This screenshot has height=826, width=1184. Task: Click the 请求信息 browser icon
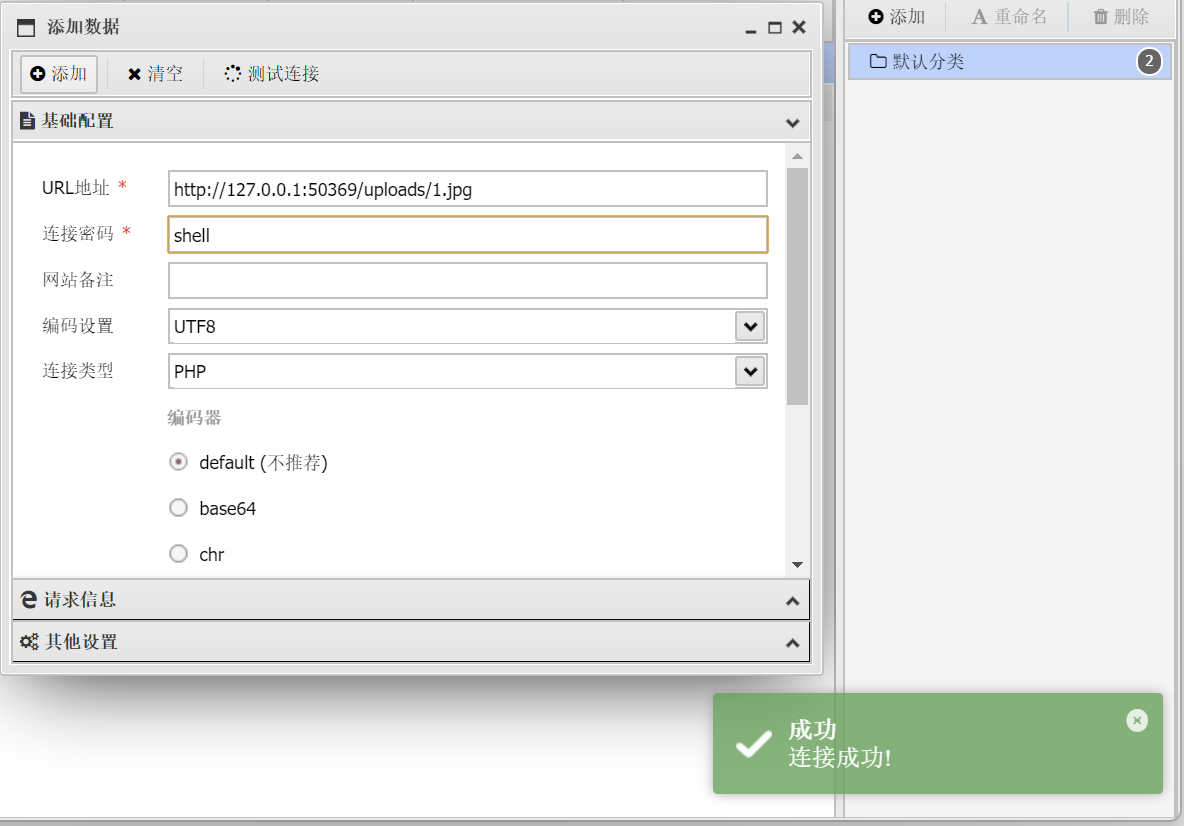(29, 599)
